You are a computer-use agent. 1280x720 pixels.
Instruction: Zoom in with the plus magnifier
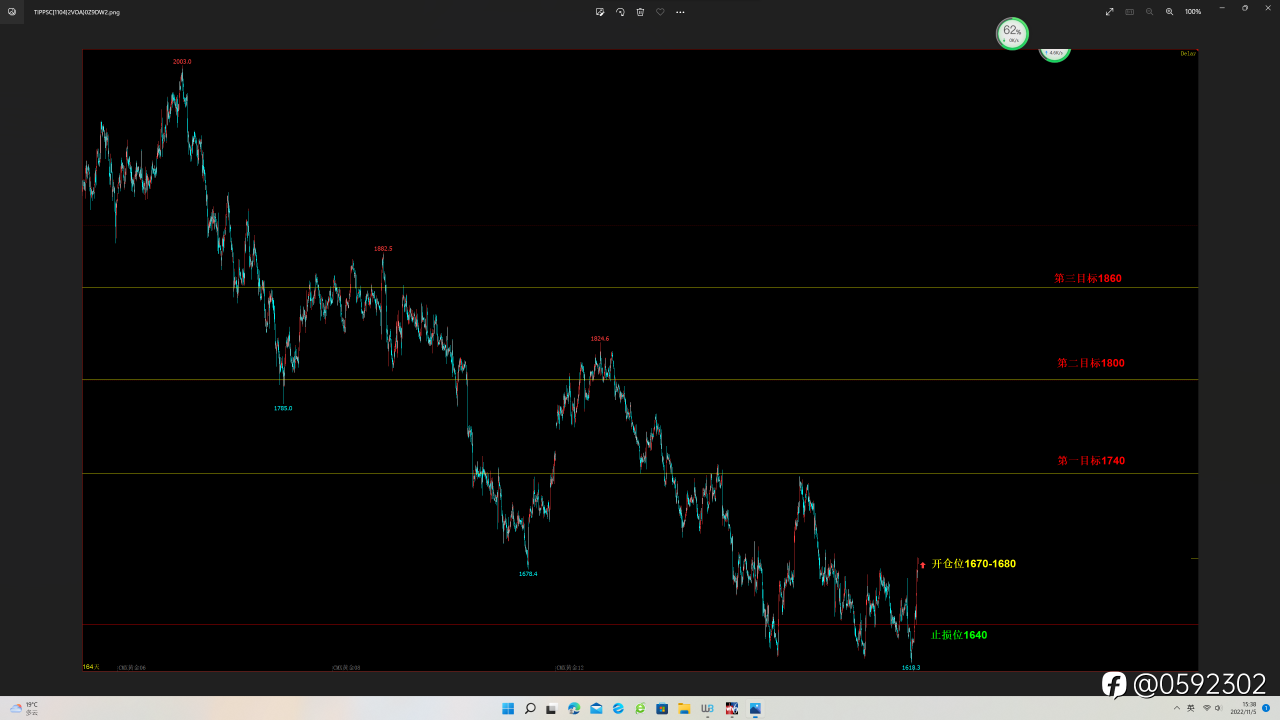1169,12
